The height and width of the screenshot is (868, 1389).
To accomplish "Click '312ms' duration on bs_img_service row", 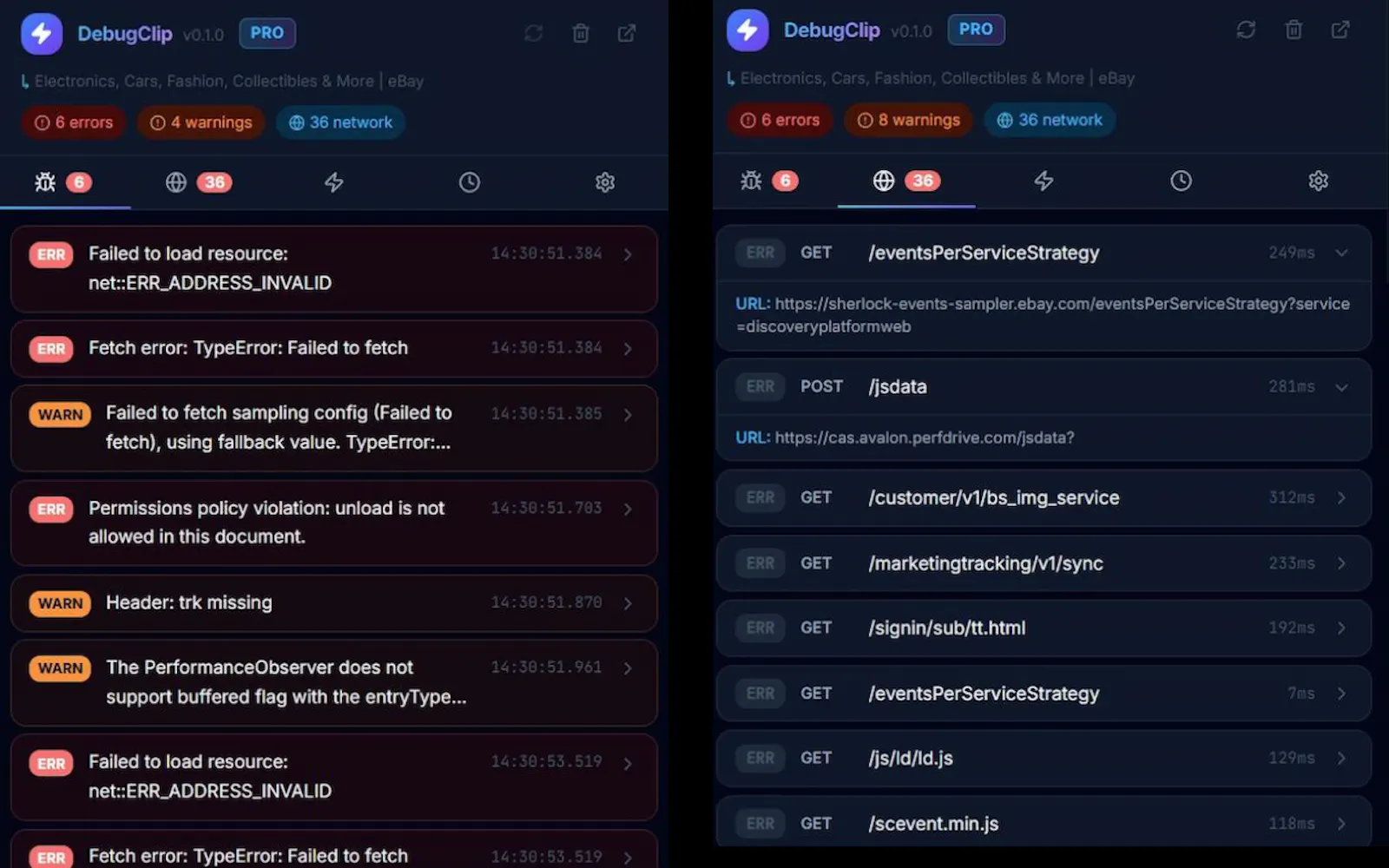I will [x=1291, y=497].
